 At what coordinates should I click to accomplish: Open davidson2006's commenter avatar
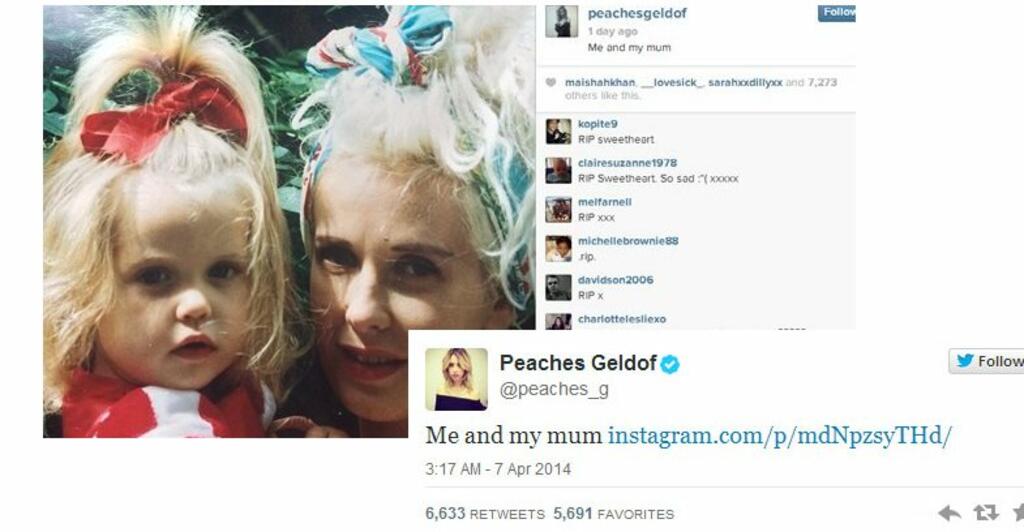point(558,288)
